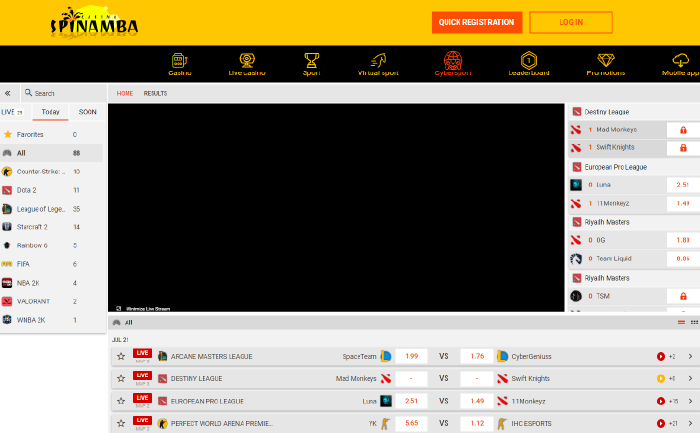
Task: Select League of Legends in sidebar
Action: click(51, 209)
